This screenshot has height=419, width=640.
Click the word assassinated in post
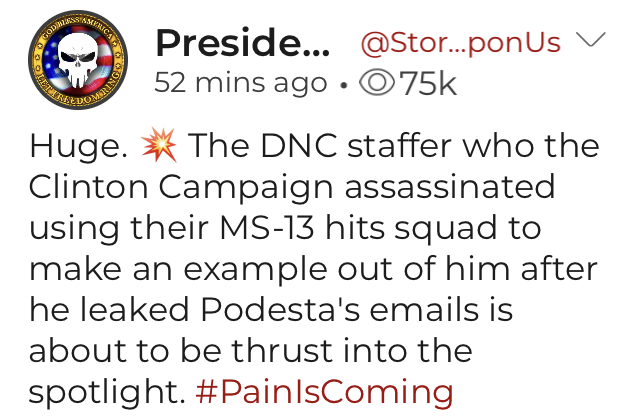point(450,186)
